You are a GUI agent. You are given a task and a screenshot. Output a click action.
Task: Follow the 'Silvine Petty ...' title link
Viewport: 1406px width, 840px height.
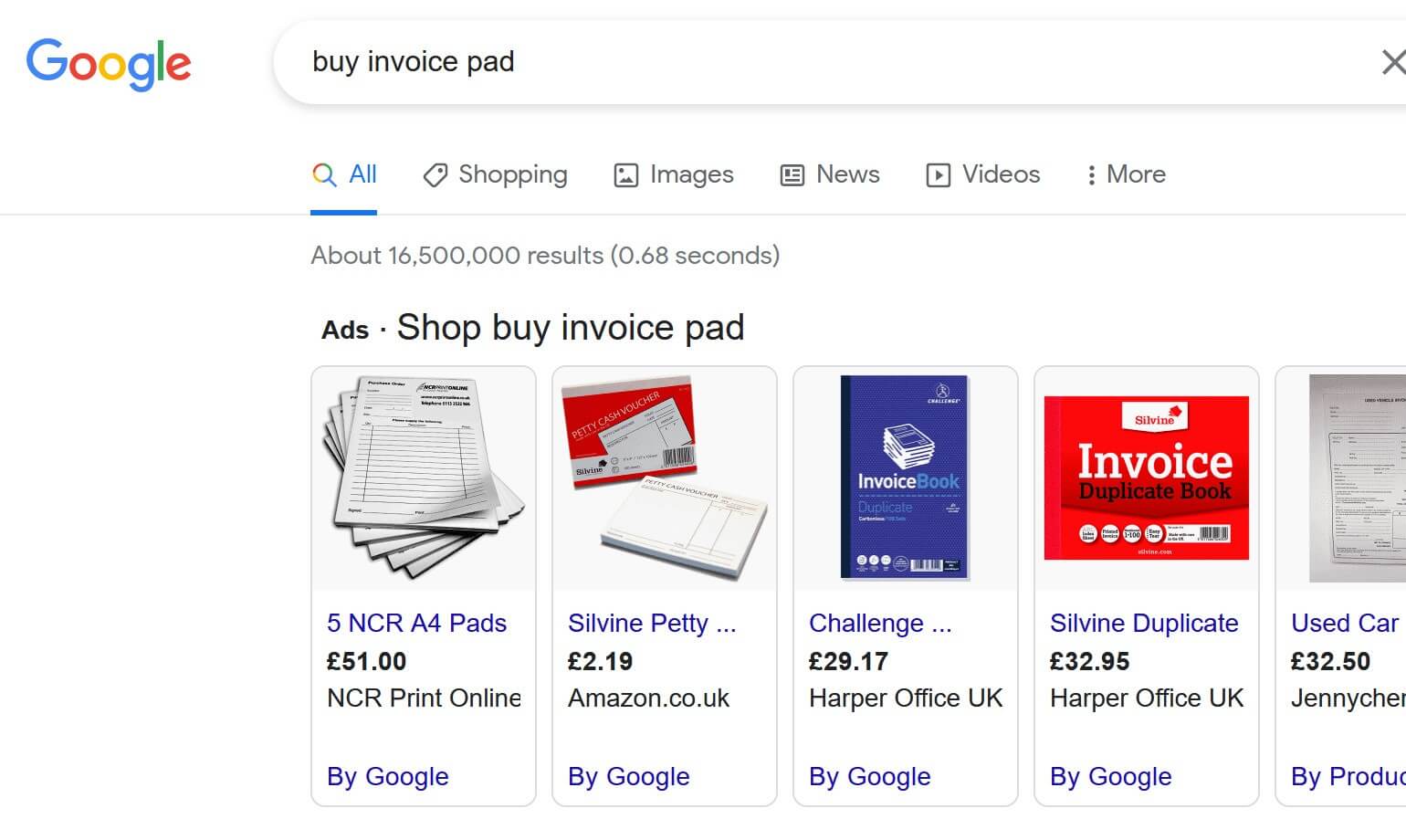pyautogui.click(x=652, y=623)
